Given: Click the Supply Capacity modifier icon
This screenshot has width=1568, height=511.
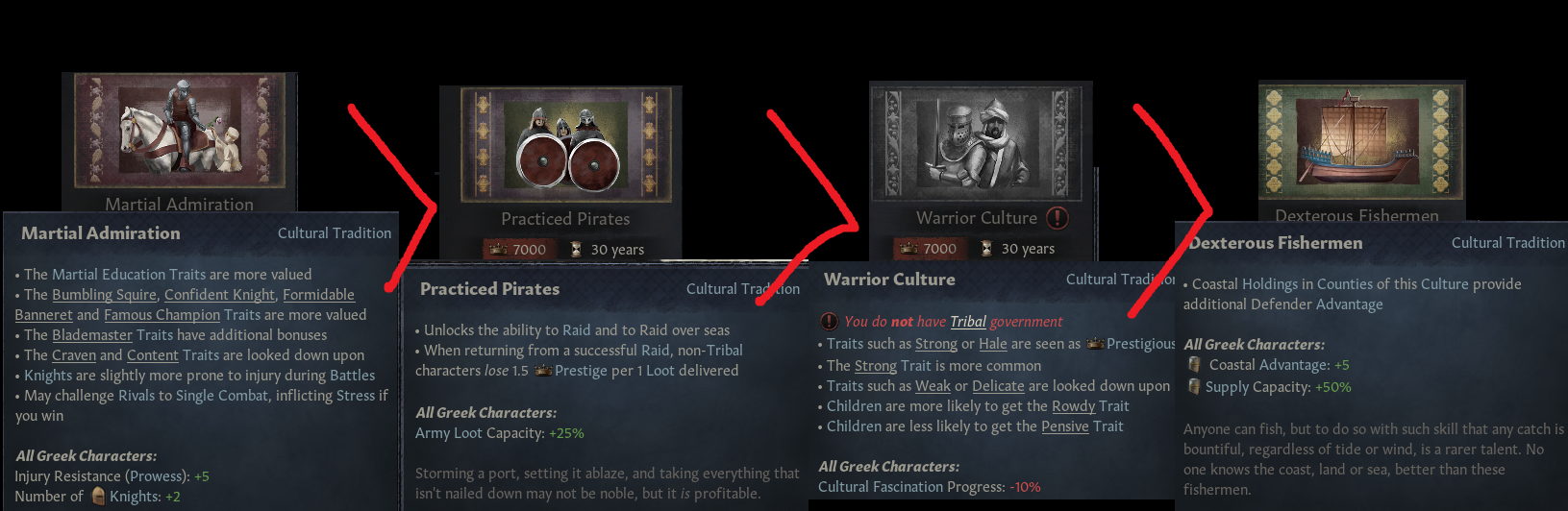Looking at the screenshot, I should (1194, 386).
